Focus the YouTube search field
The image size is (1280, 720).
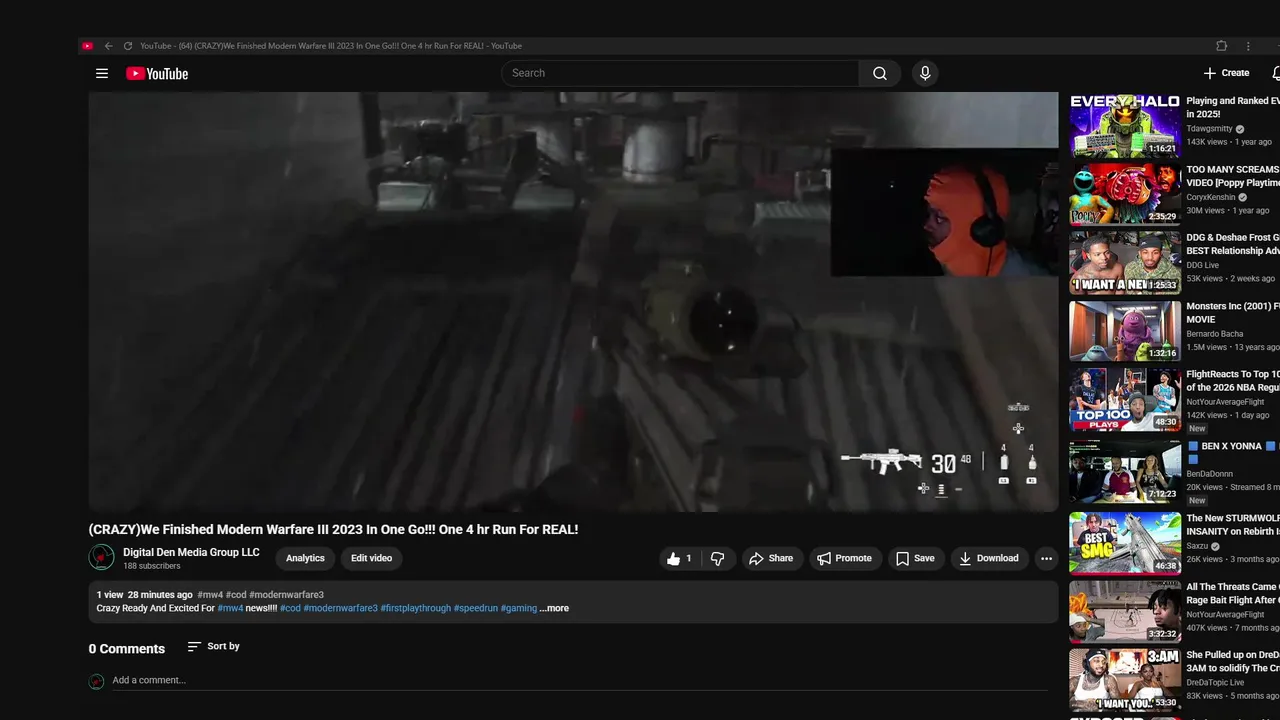pyautogui.click(x=680, y=73)
